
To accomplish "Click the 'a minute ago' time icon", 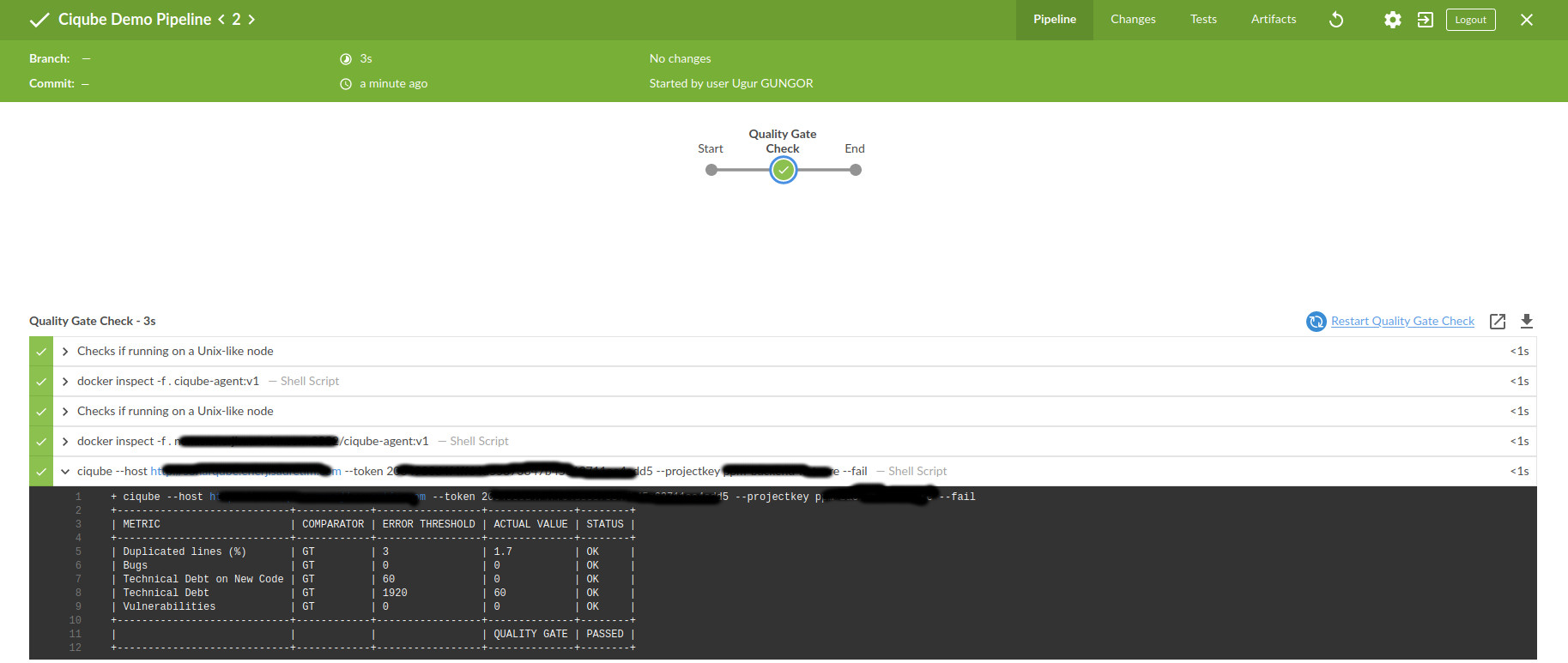I will click(346, 84).
